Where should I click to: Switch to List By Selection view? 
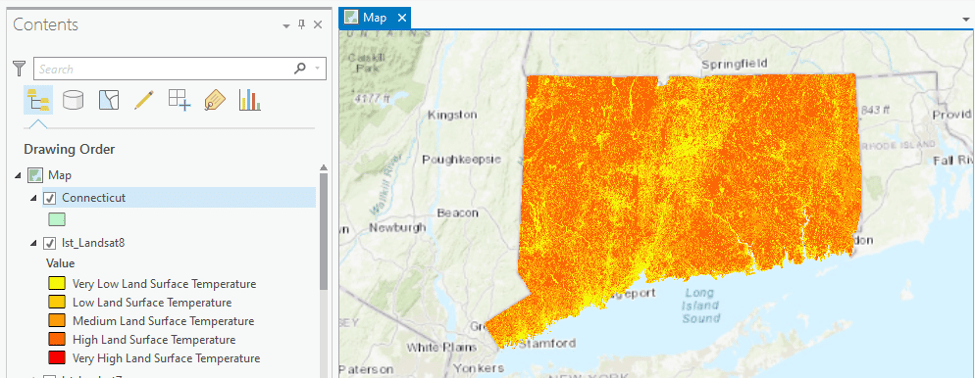[x=108, y=100]
